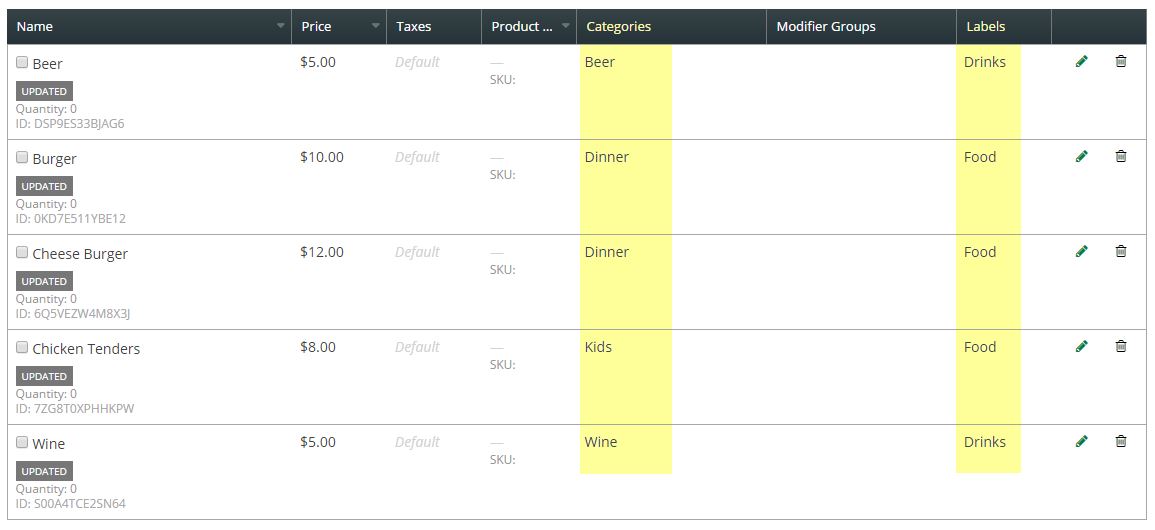
Task: Open the Product column dropdown arrow
Action: 566,26
